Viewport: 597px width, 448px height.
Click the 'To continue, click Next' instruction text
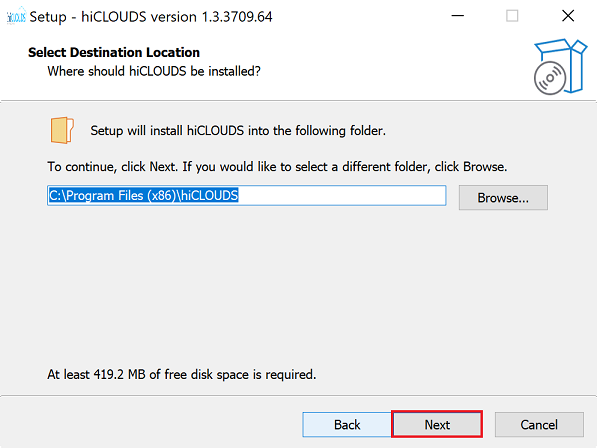pos(277,167)
